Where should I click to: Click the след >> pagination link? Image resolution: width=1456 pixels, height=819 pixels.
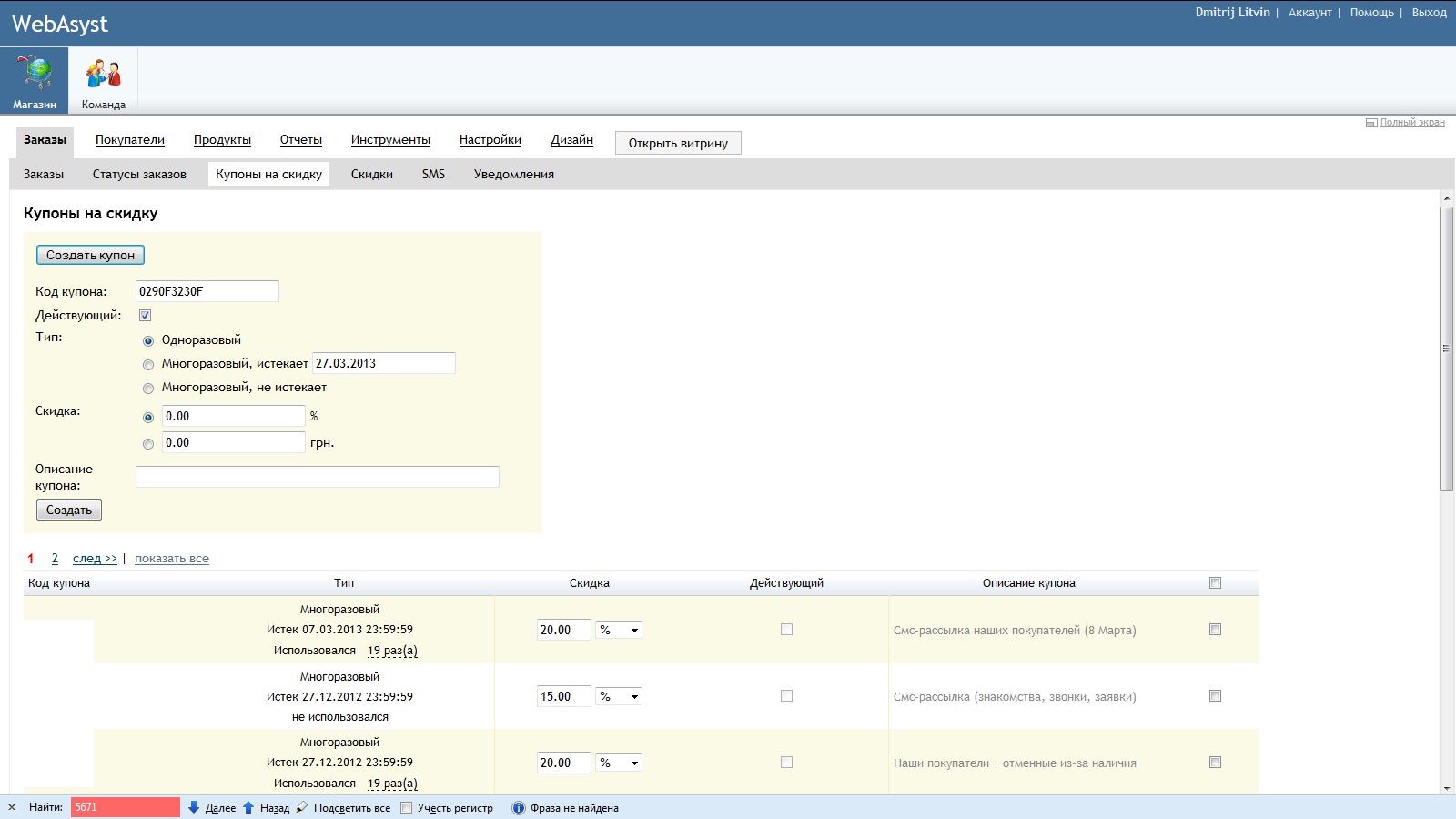(x=95, y=559)
